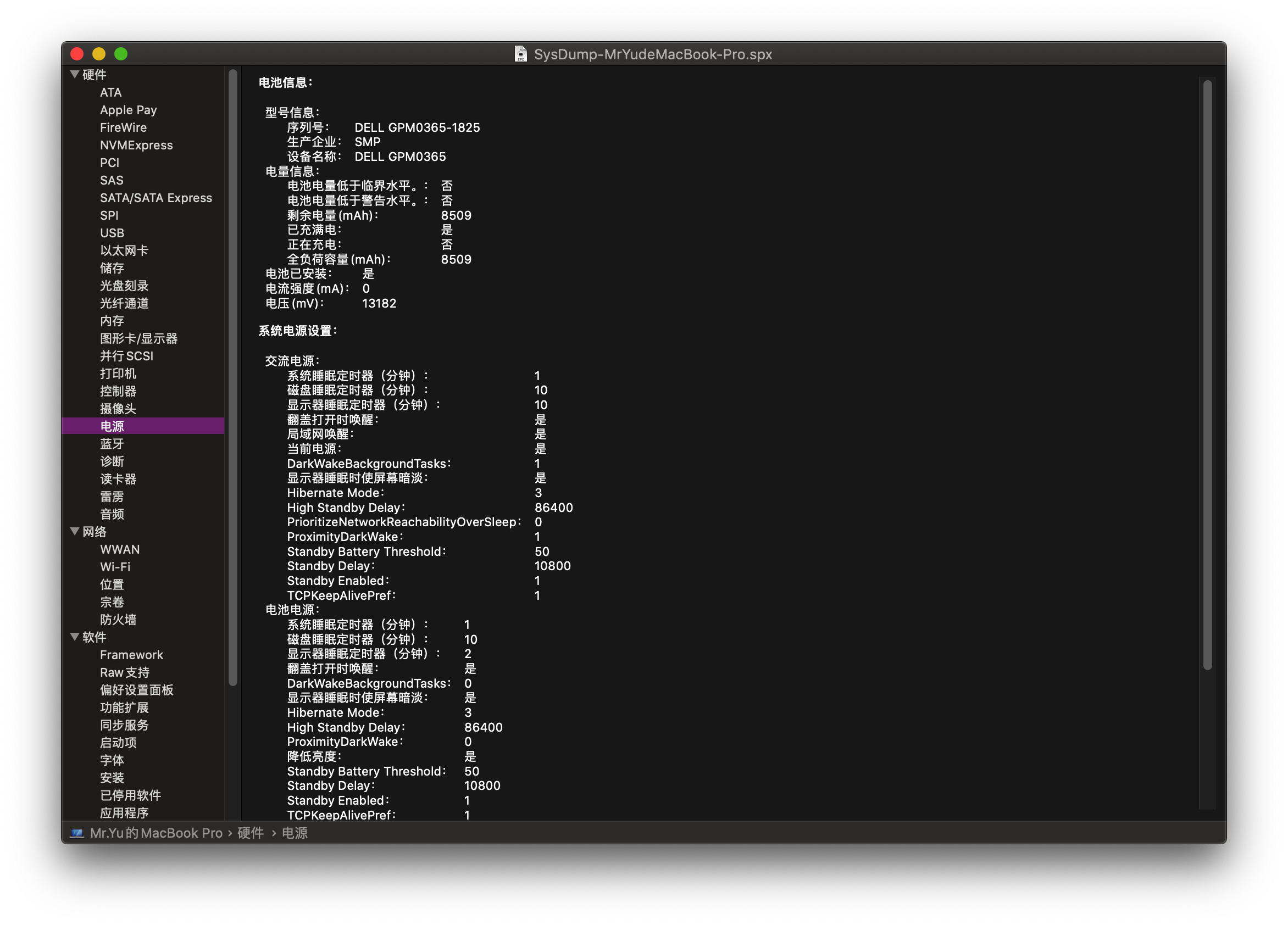Select WWAN under 网络
The image size is (1288, 925).
pyautogui.click(x=120, y=550)
